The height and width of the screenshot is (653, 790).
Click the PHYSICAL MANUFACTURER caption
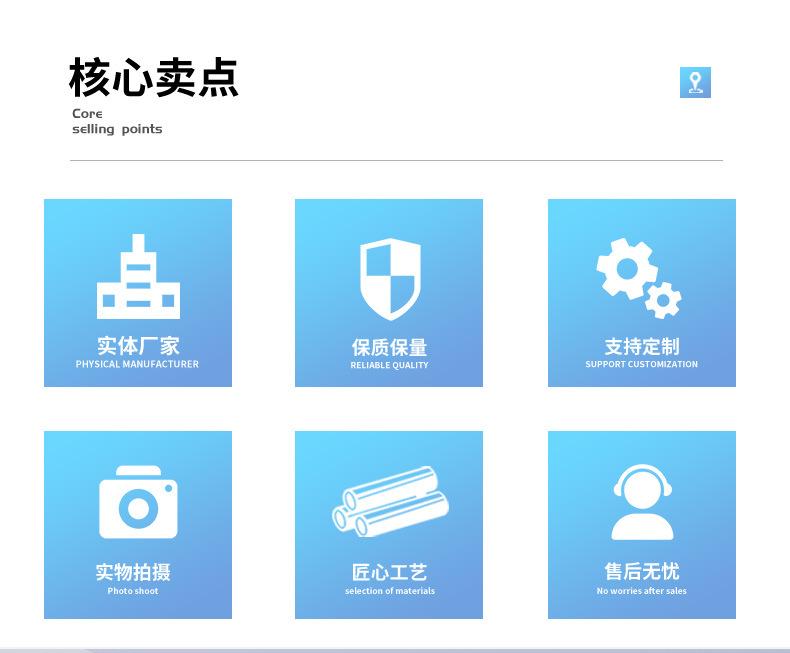137,364
